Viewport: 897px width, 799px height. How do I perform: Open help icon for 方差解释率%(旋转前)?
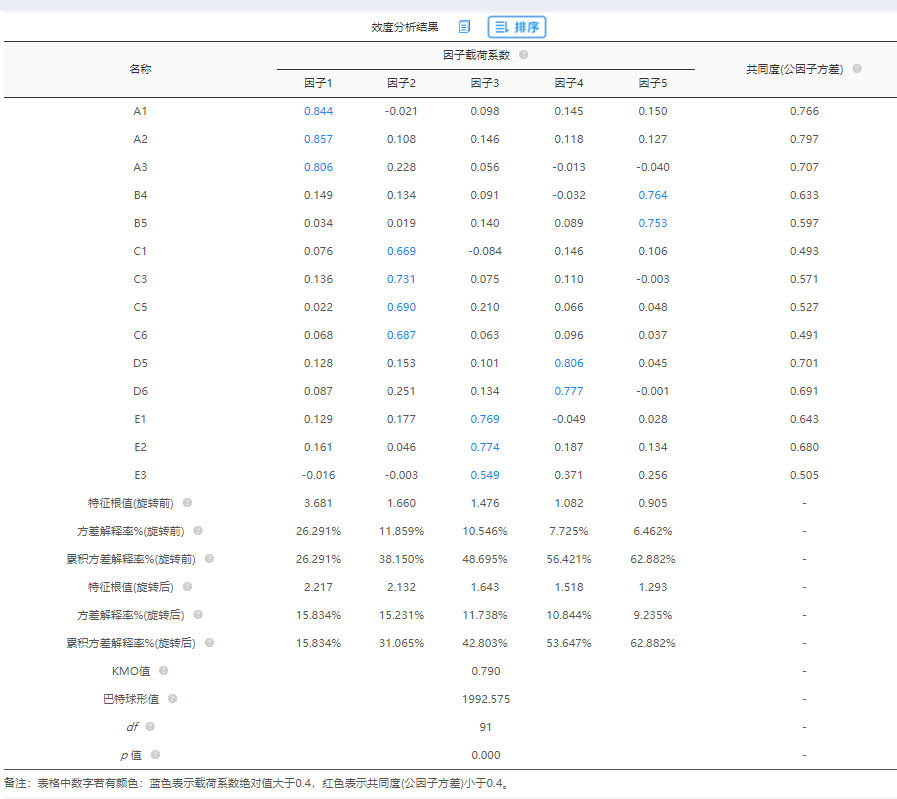198,531
